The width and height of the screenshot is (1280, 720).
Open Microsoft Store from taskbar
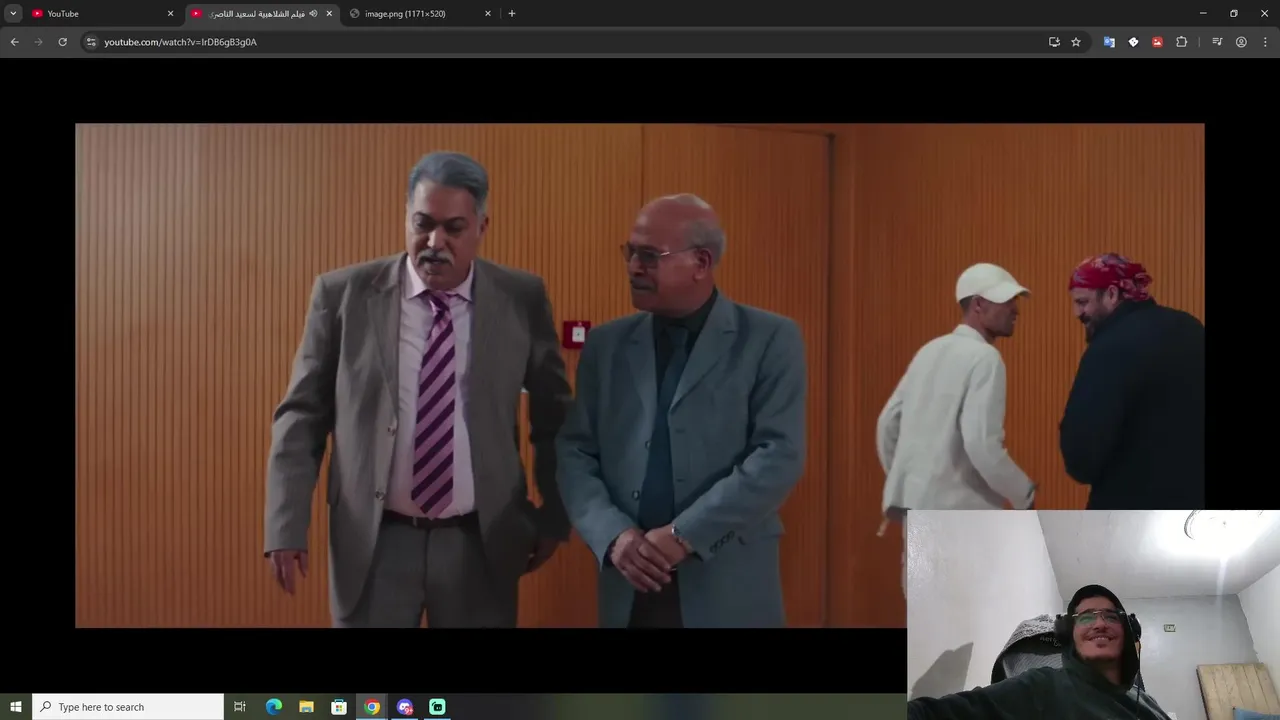339,707
